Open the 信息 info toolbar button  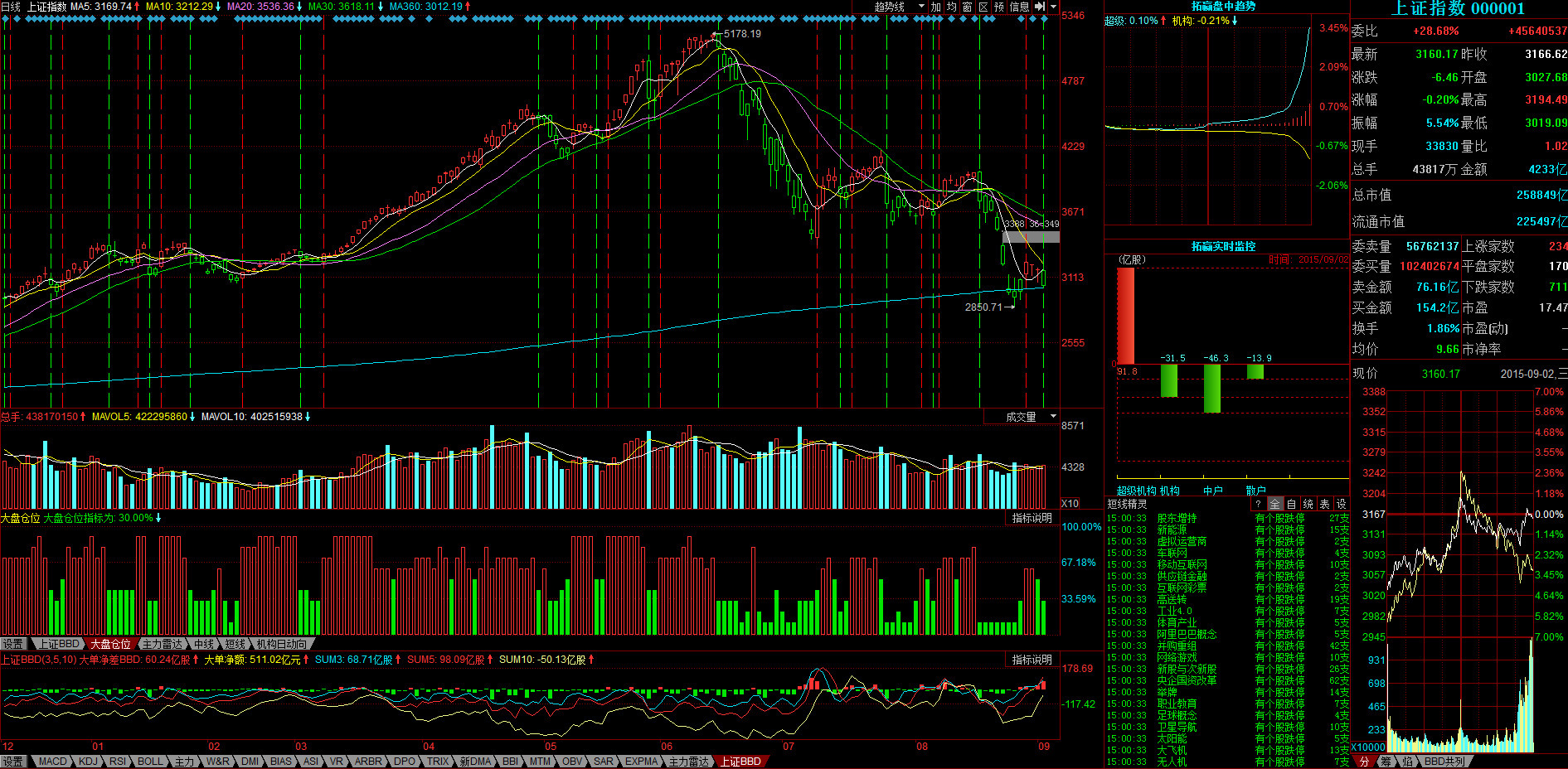(x=1019, y=7)
